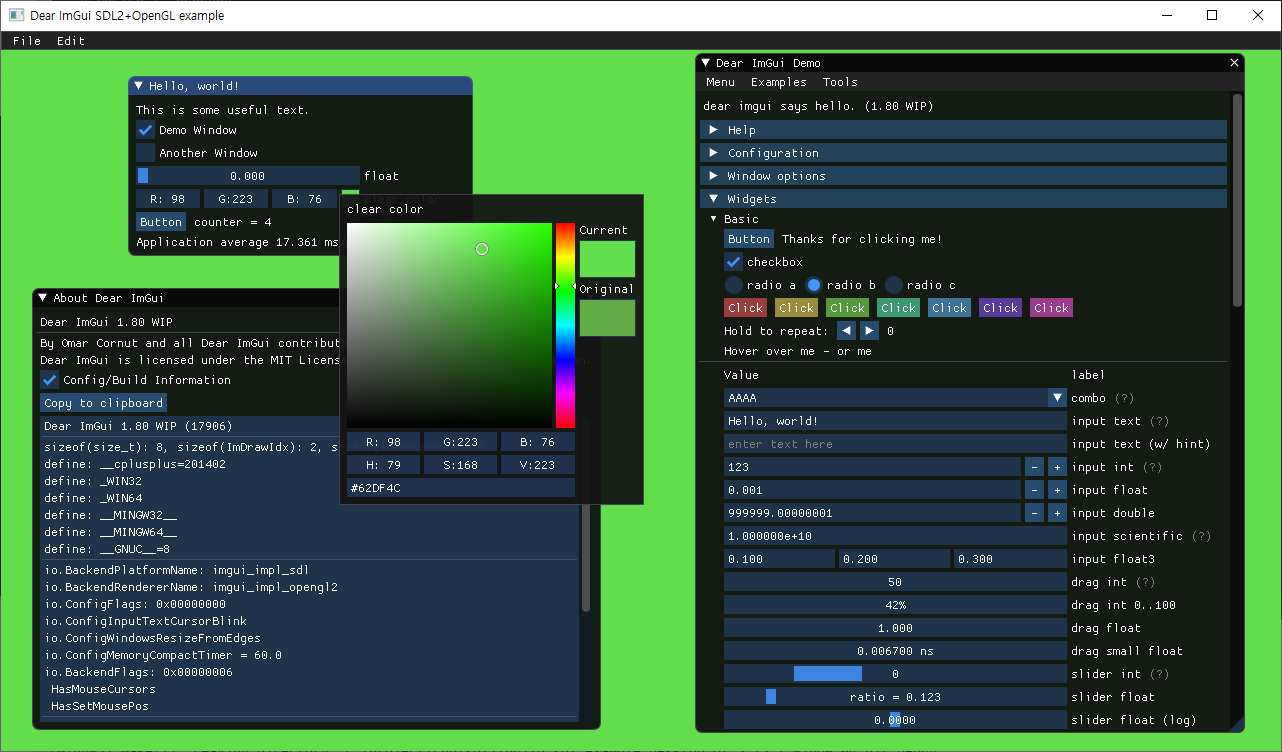Click the blue Click button
The image size is (1282, 752).
pyautogui.click(x=950, y=308)
